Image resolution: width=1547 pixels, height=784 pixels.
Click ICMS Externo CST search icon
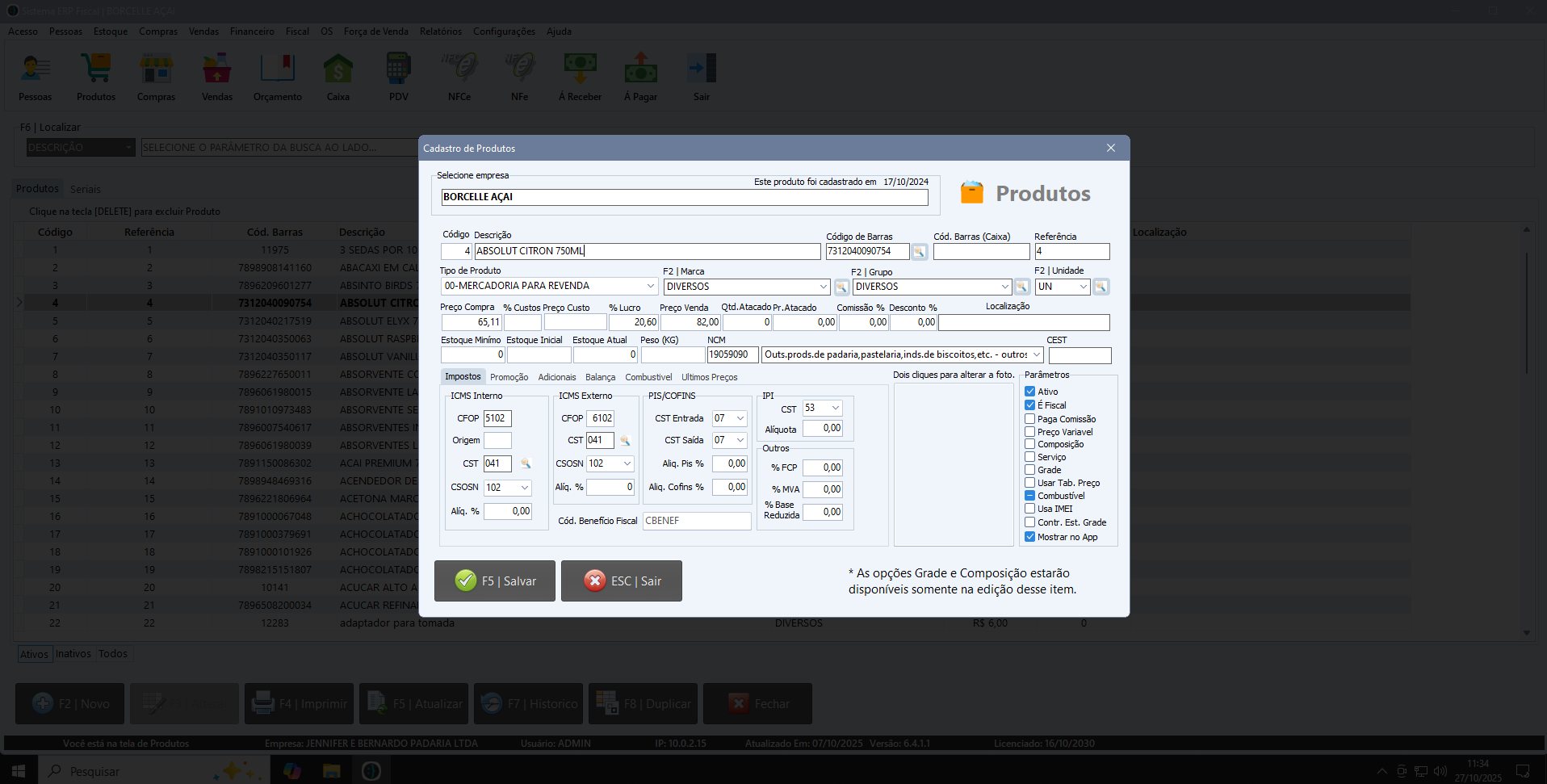tap(624, 441)
